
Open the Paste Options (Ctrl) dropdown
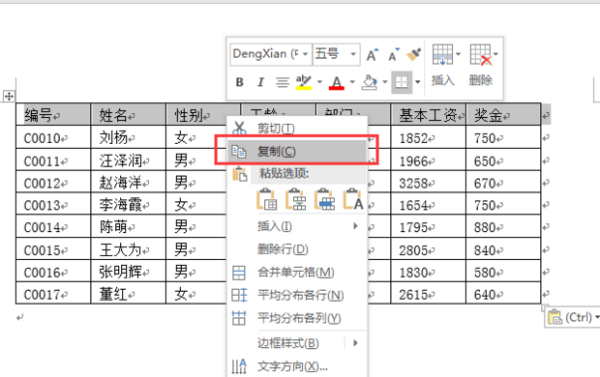pos(572,318)
